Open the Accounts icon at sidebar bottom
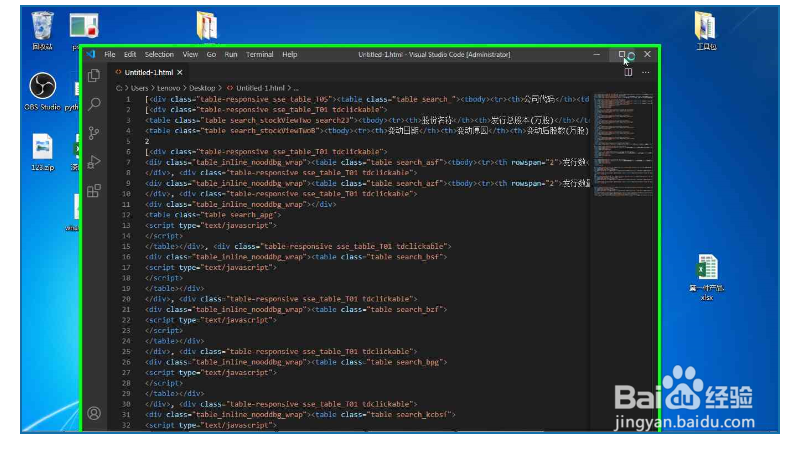800x450 pixels. (94, 413)
